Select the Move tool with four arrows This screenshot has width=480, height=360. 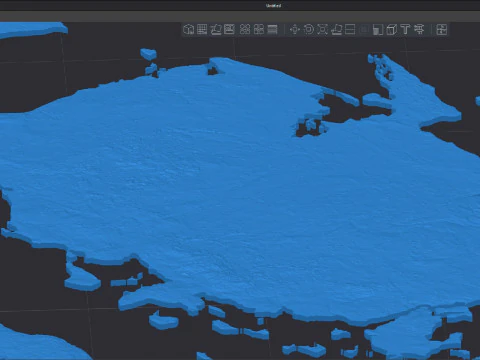(x=295, y=29)
